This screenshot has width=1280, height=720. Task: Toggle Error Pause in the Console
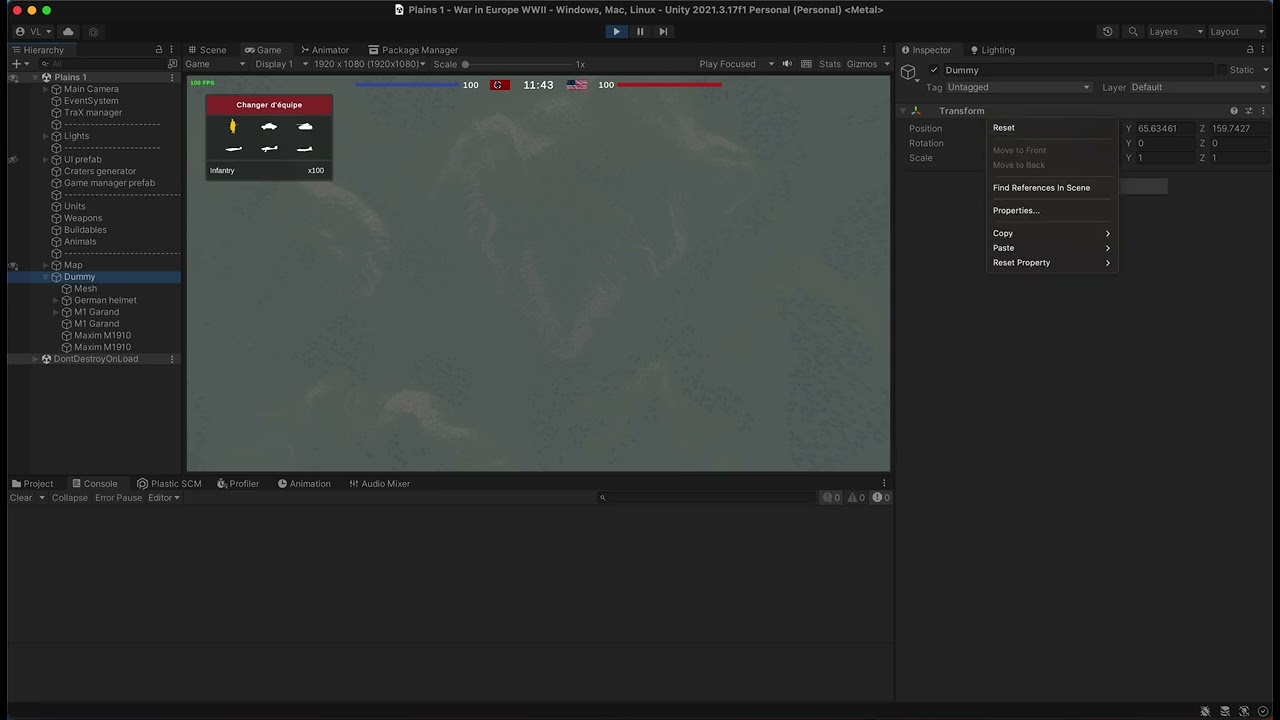tap(118, 497)
